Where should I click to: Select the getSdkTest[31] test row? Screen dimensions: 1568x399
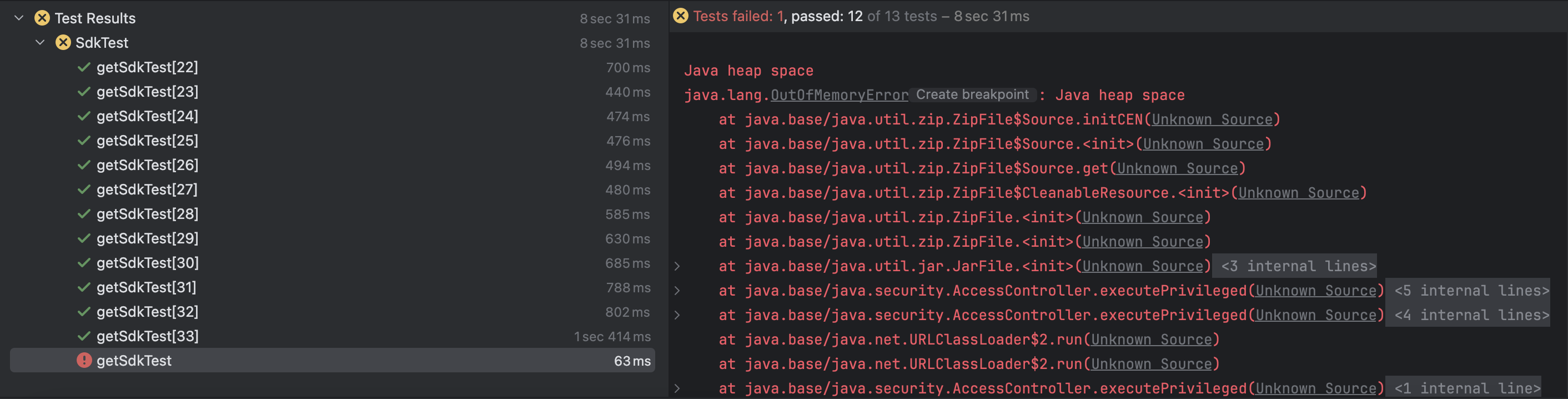tap(146, 287)
